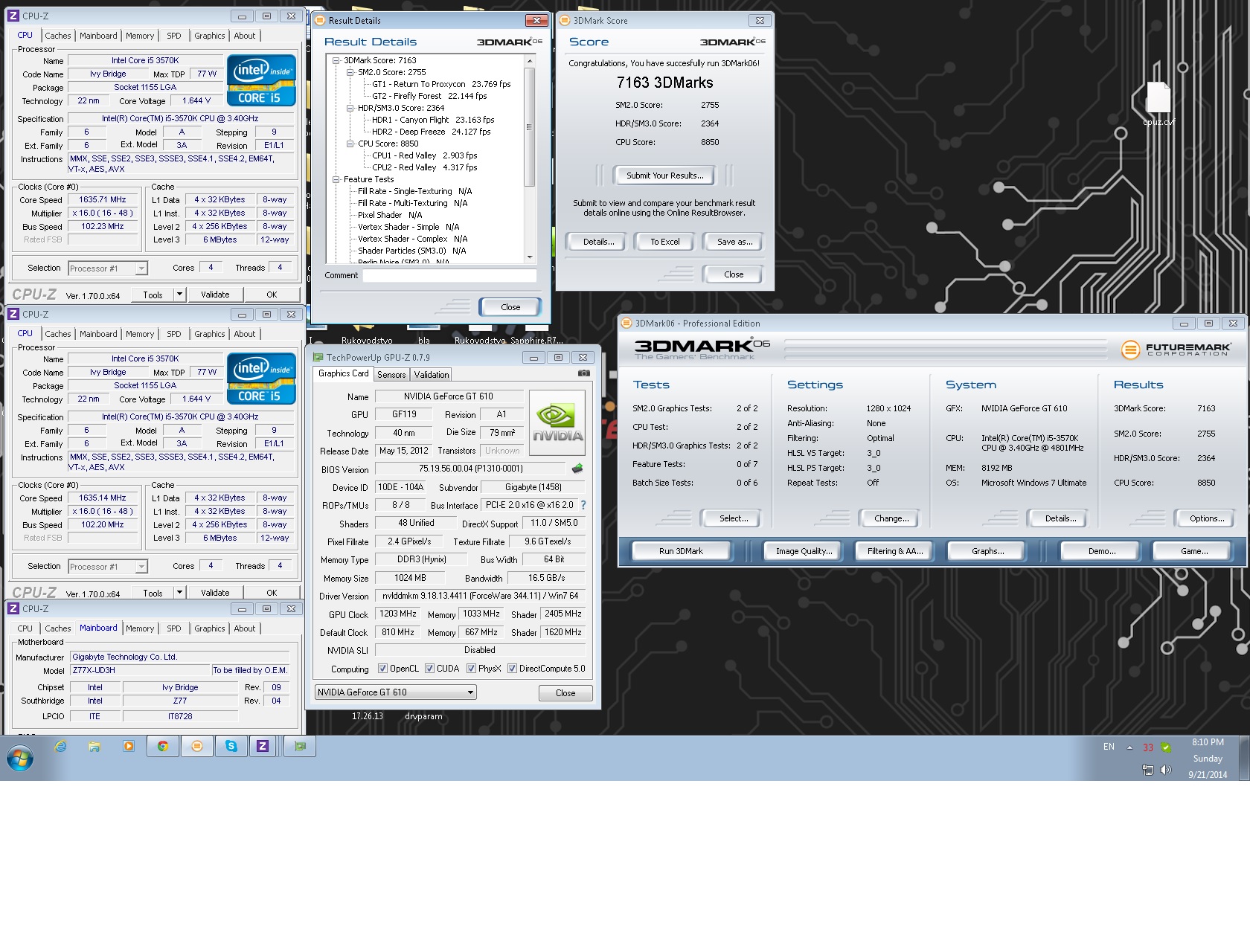The height and width of the screenshot is (952, 1250).
Task: Click the volume speaker tray icon
Action: [x=1165, y=770]
